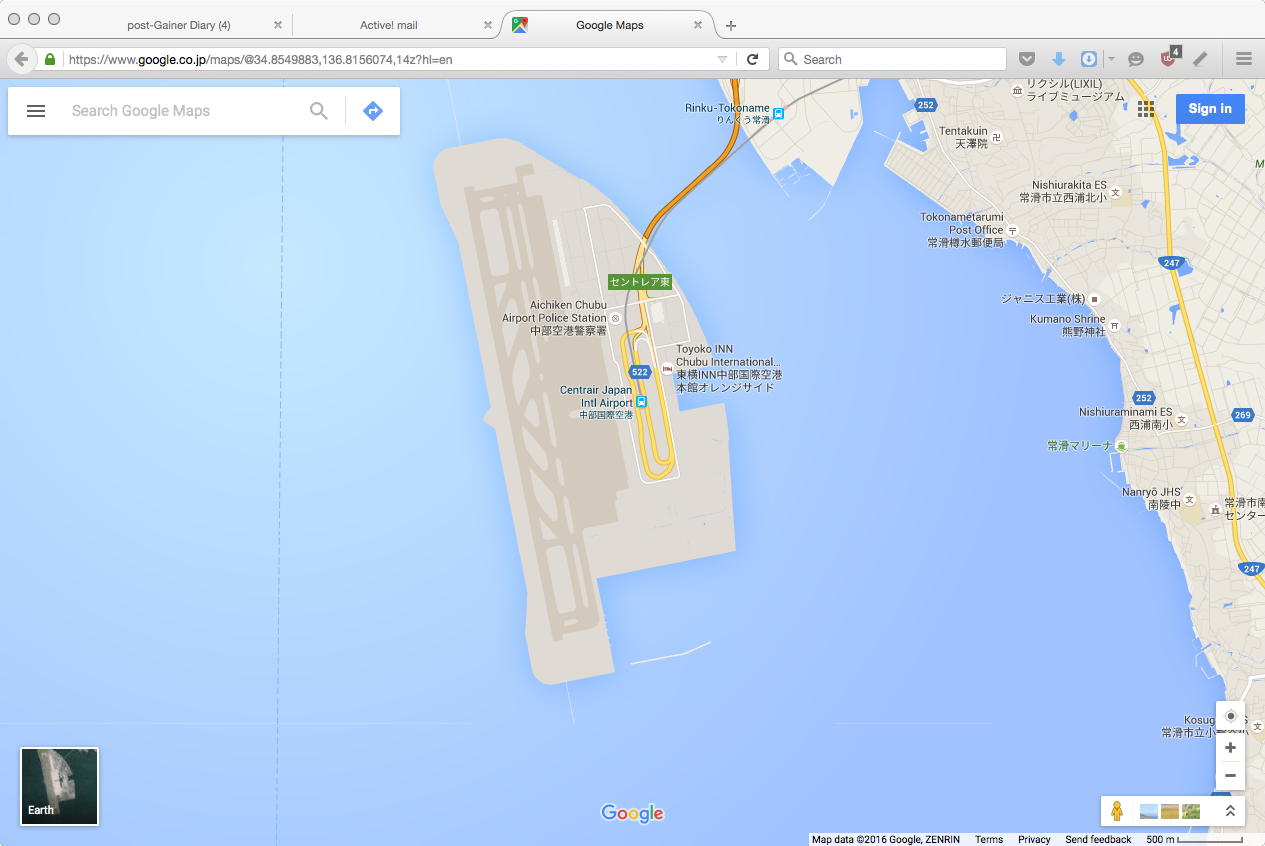The image size is (1265, 846).
Task: Click the smiley chat bubble icon
Action: click(x=1136, y=59)
